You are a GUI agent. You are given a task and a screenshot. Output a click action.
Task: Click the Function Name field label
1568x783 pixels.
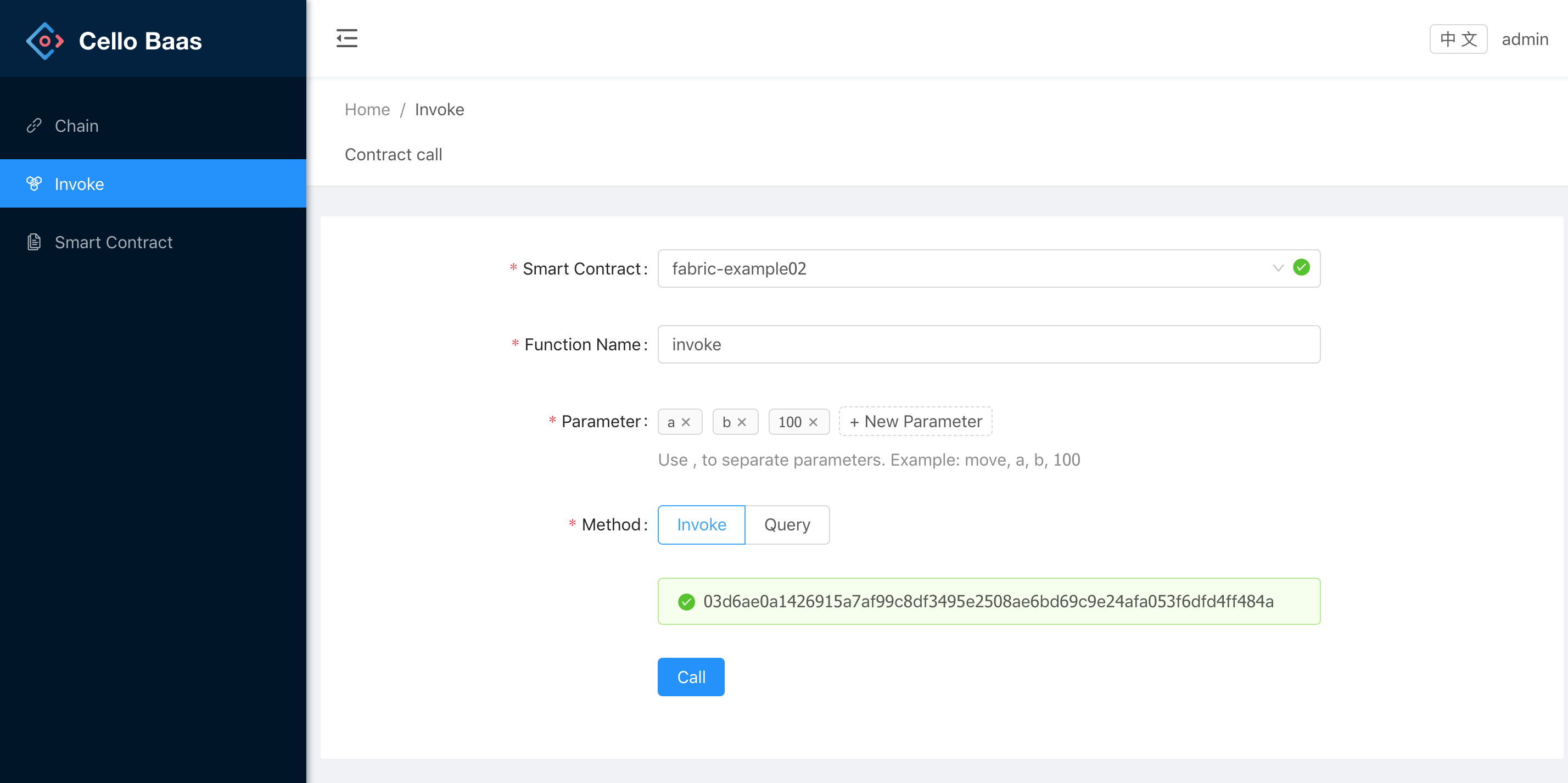tap(583, 344)
